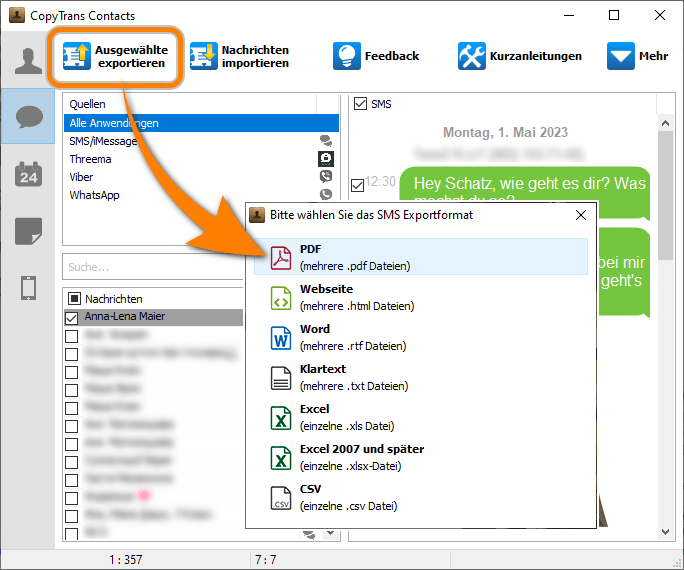Click the red PDF file icon
Viewport: 684px width, 570px height.
pos(281,258)
